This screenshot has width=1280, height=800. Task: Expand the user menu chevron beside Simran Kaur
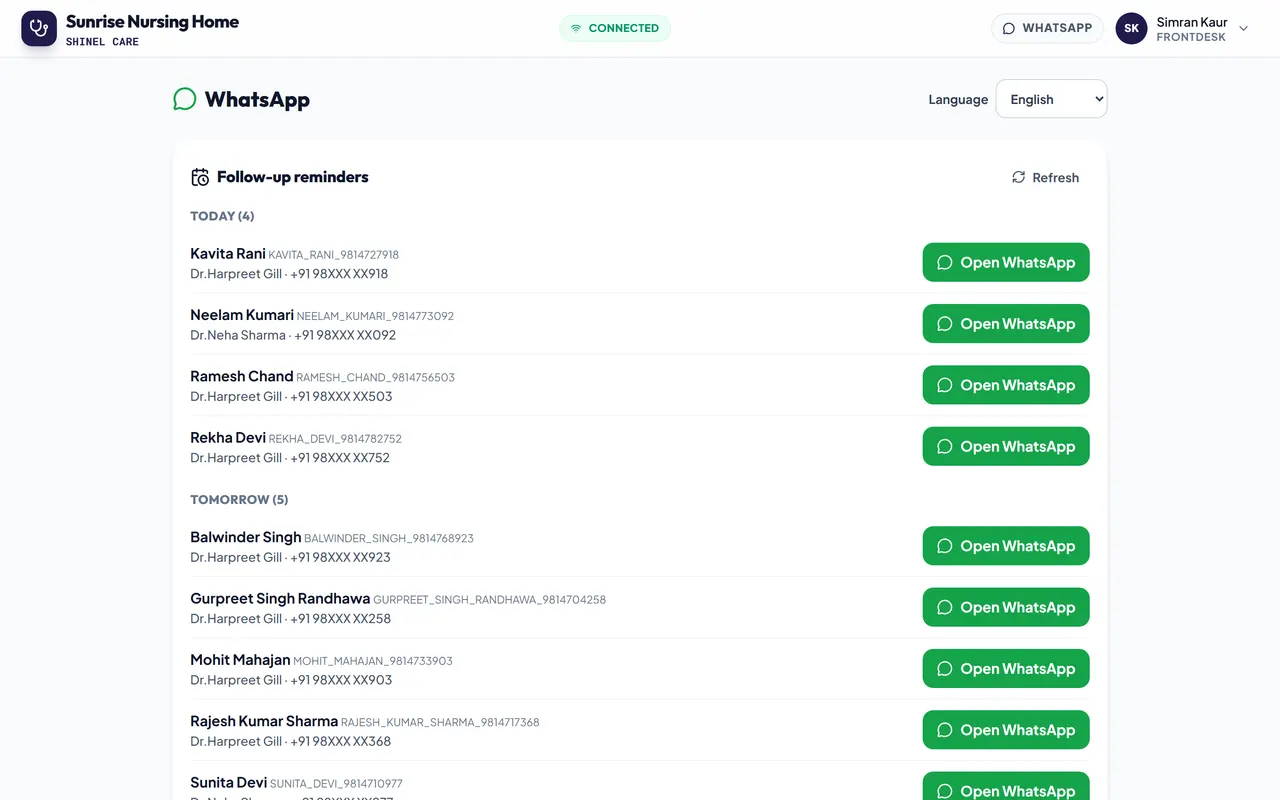click(1244, 29)
